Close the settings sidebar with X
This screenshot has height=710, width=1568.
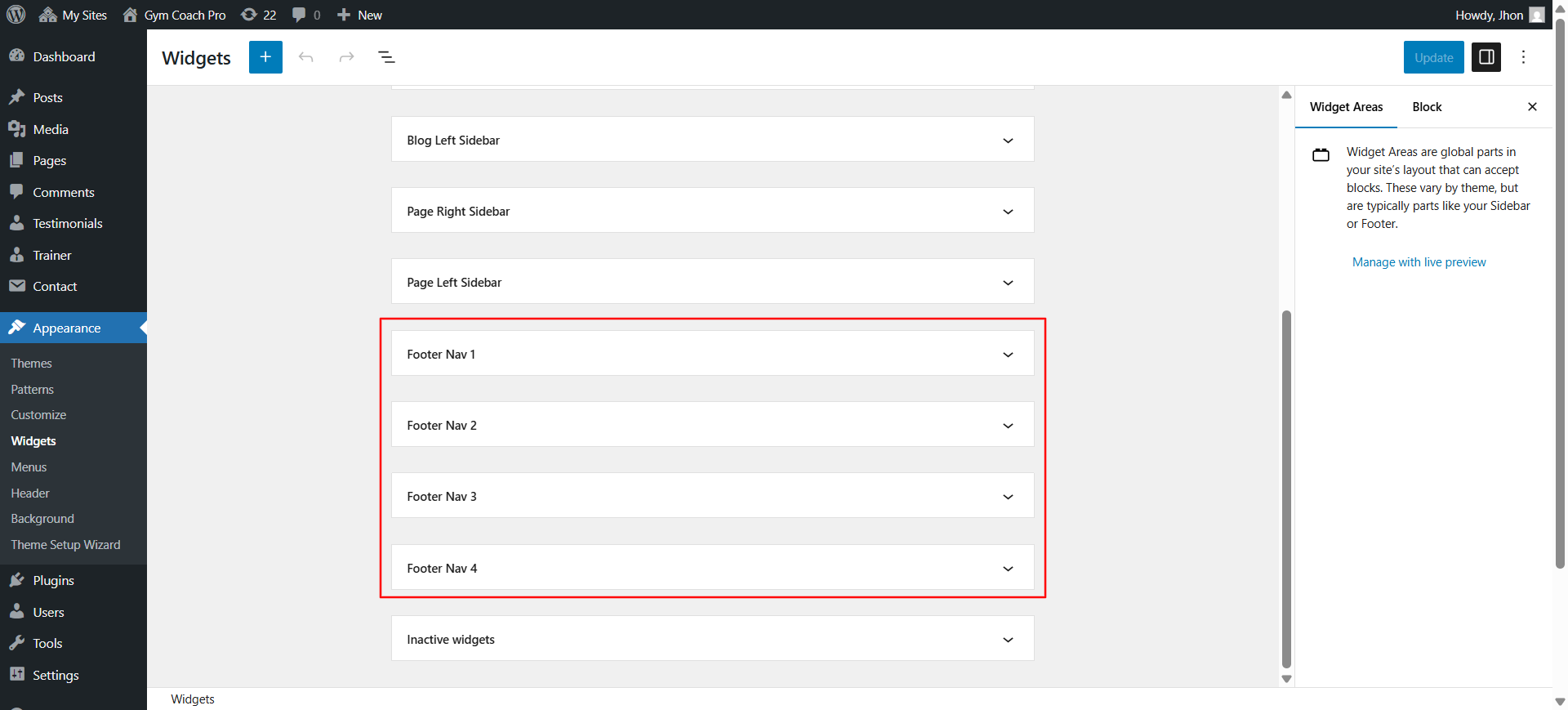point(1532,107)
